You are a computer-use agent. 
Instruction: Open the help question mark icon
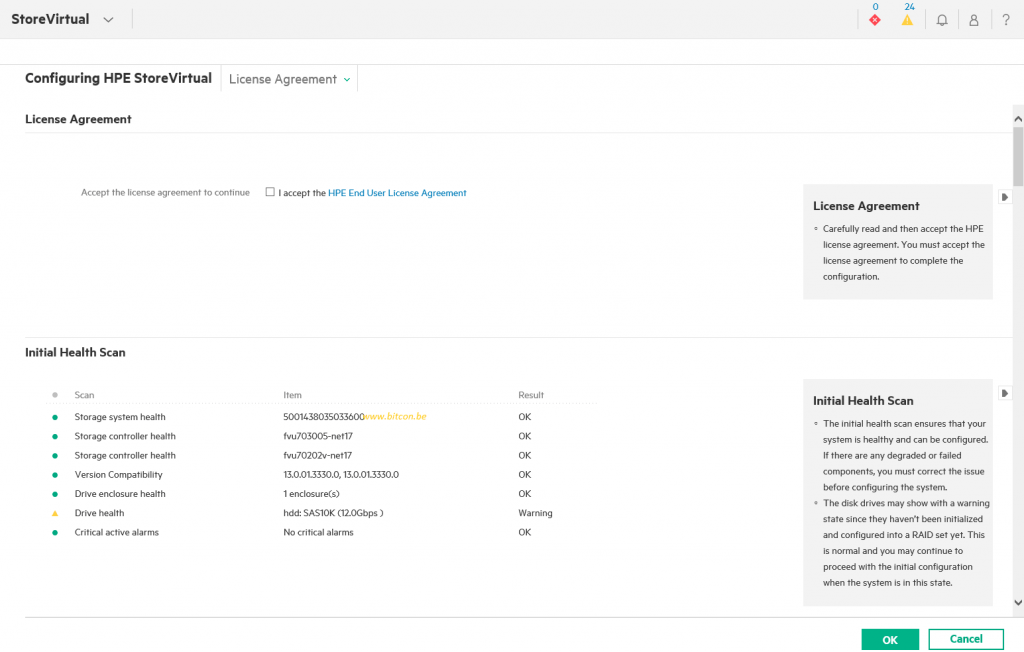1006,20
